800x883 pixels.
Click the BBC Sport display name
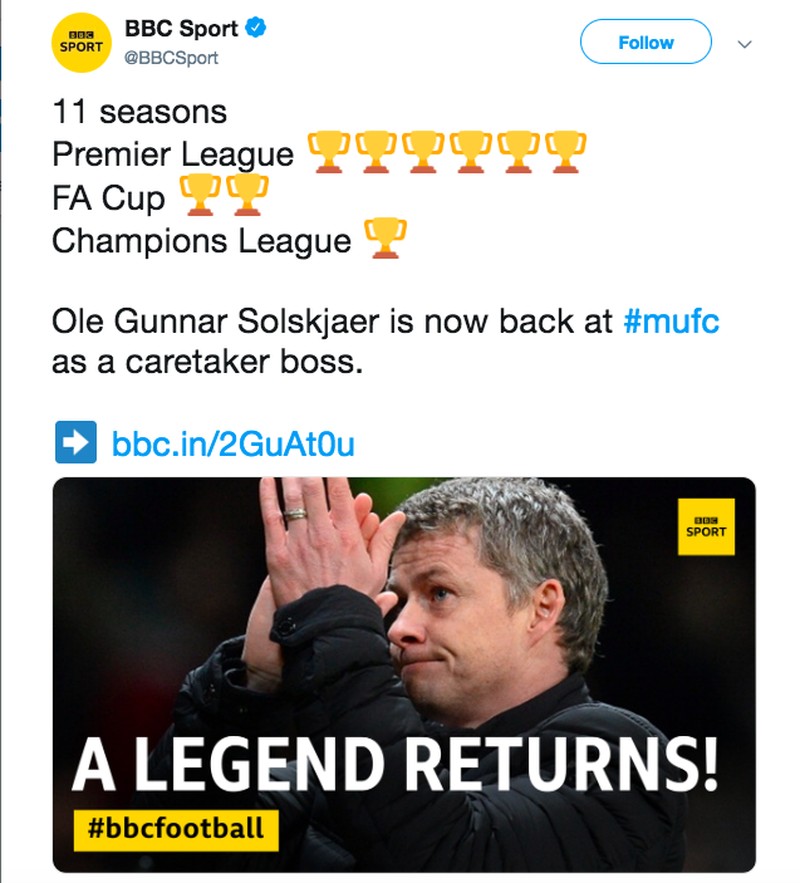coord(181,28)
